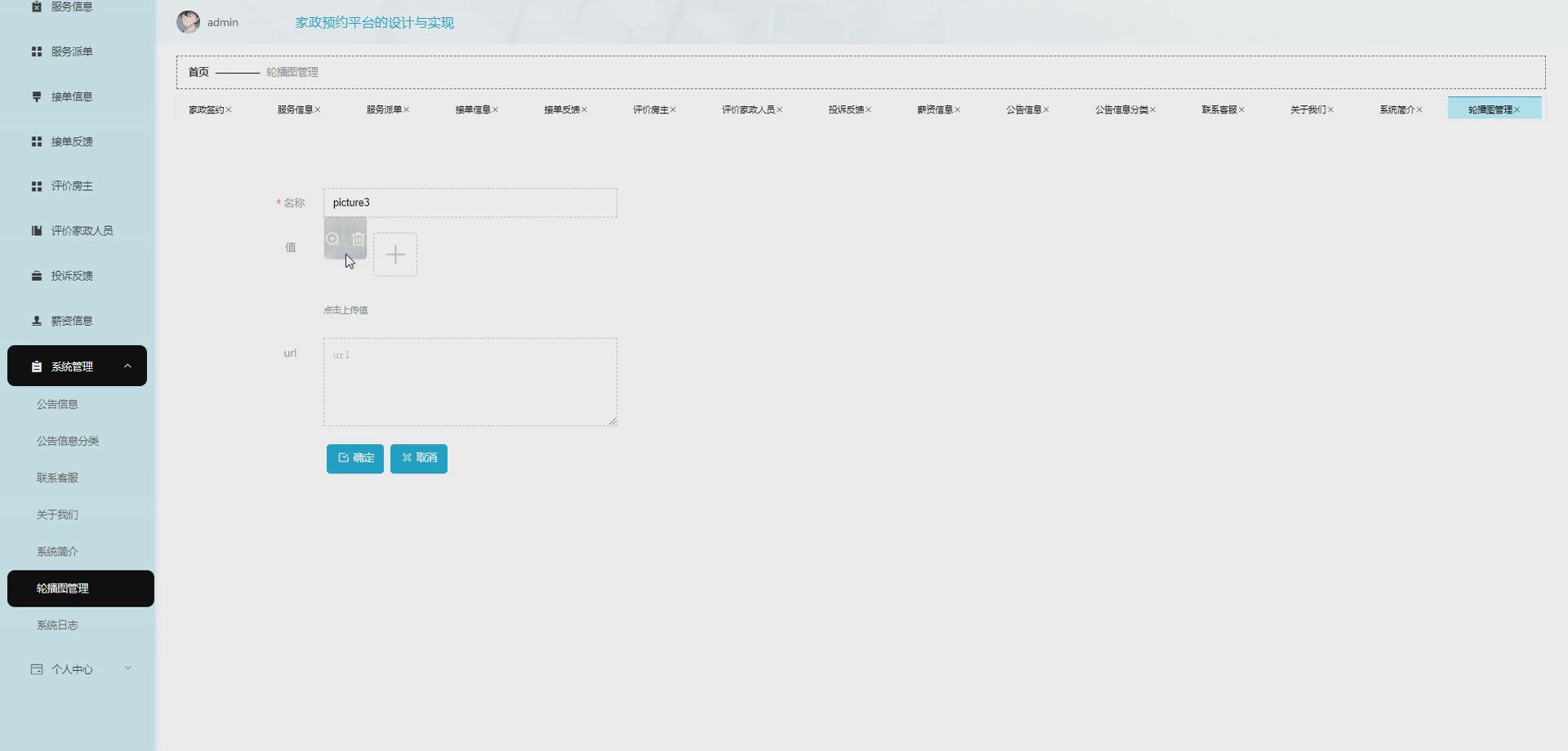
Task: Switch to the 投诉反馈 tab
Action: coord(846,109)
